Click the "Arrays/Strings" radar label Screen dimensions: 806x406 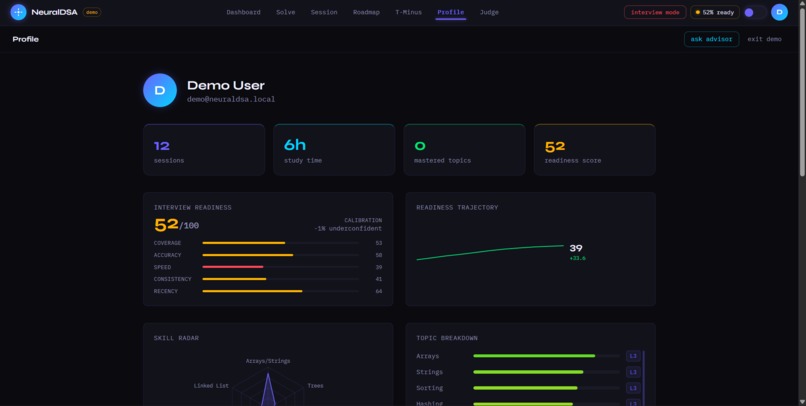tap(268, 361)
